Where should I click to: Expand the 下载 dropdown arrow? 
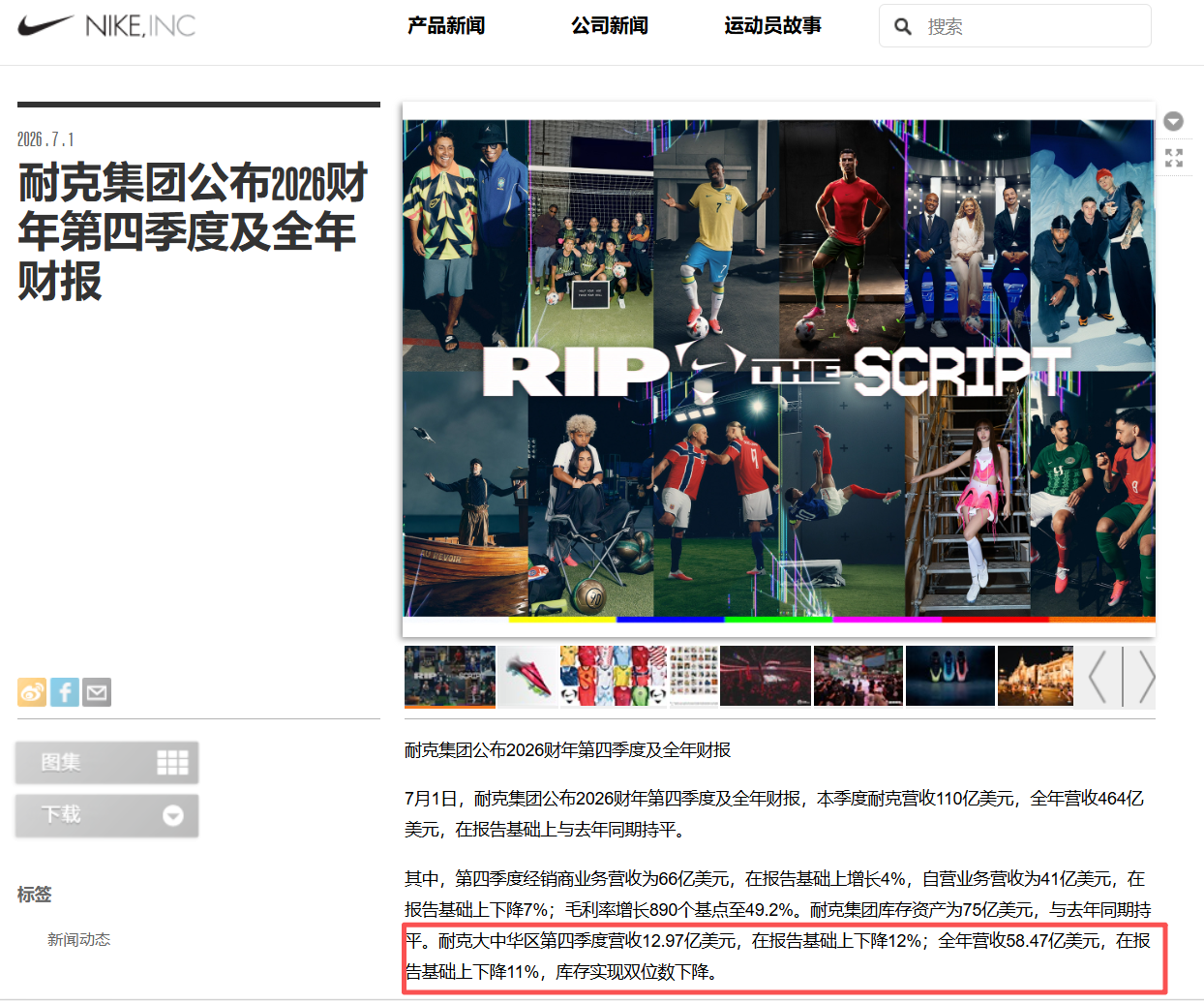tap(173, 815)
